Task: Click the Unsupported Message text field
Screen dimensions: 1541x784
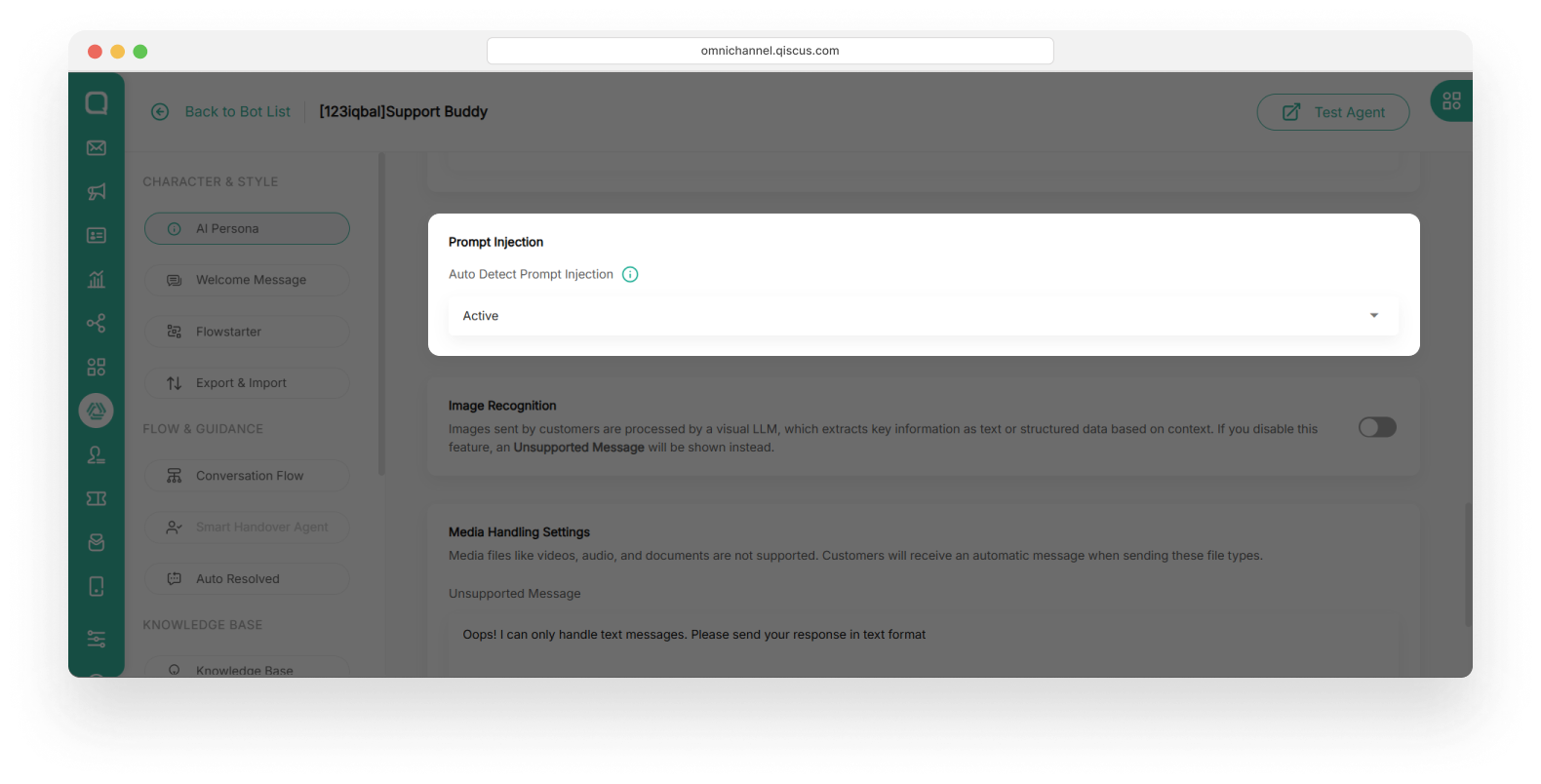Action: [924, 646]
